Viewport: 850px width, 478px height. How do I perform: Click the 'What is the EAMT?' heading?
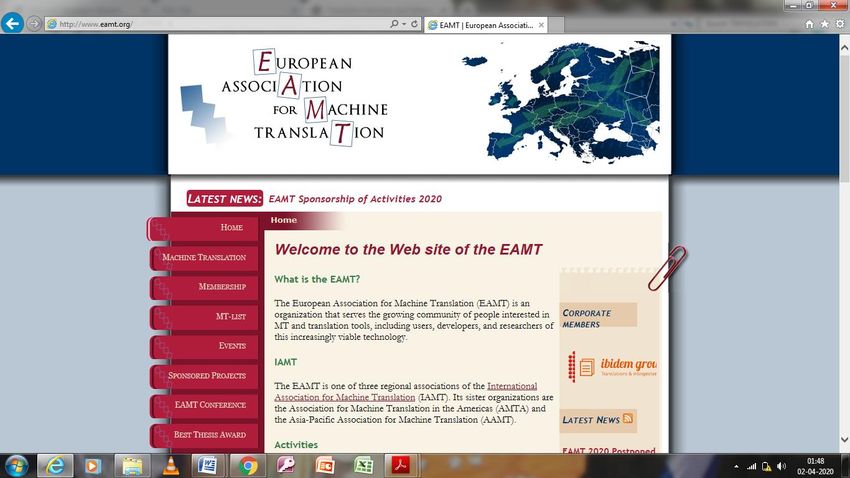pos(317,280)
